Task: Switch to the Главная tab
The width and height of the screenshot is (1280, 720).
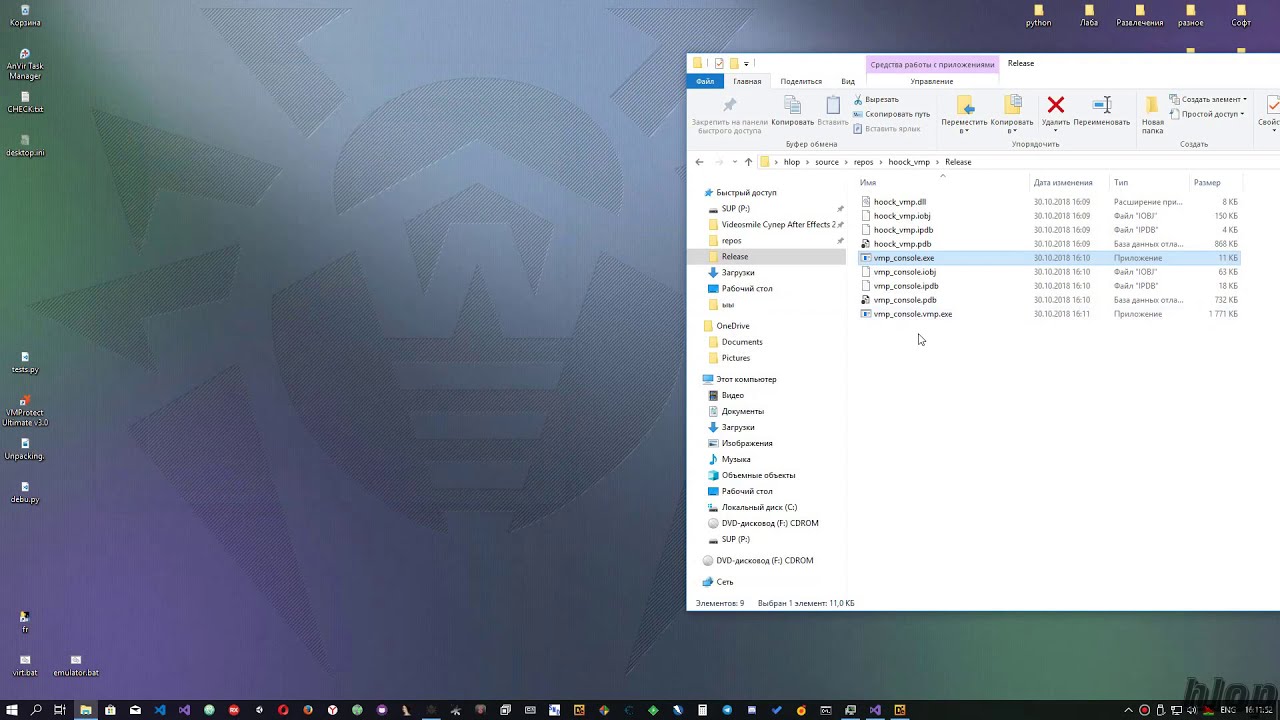Action: click(747, 81)
